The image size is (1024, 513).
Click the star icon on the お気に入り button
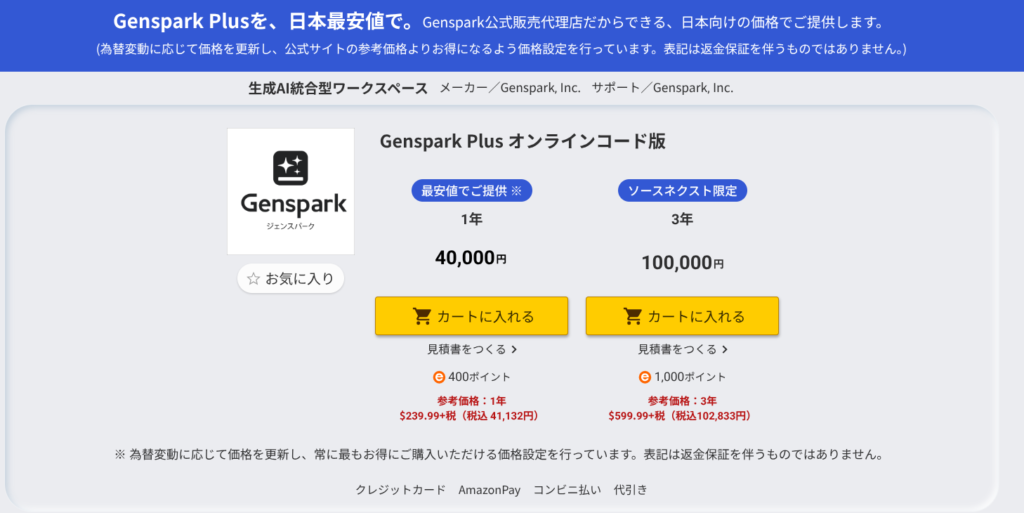point(254,279)
